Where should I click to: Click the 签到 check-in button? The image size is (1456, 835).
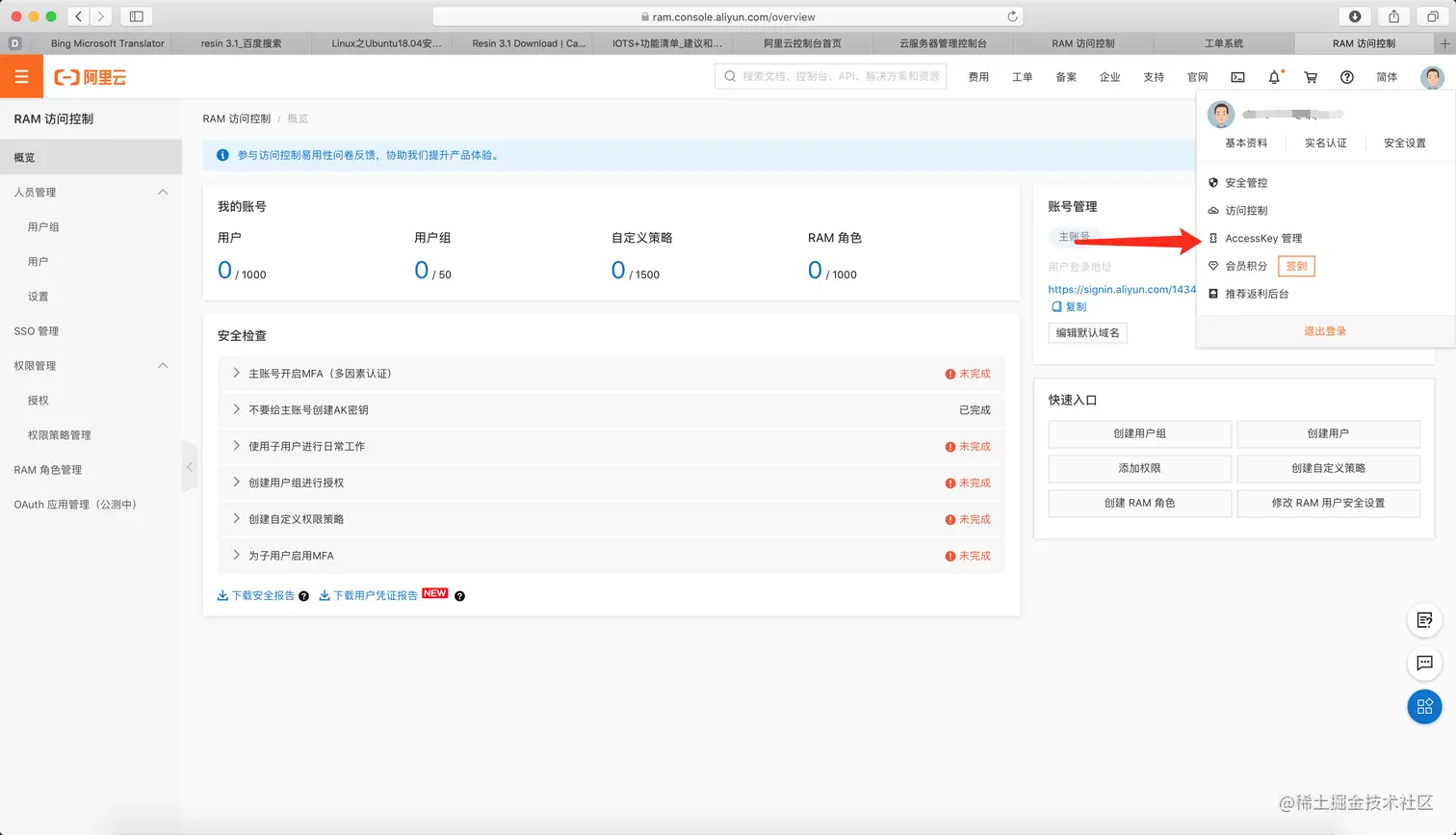1296,266
